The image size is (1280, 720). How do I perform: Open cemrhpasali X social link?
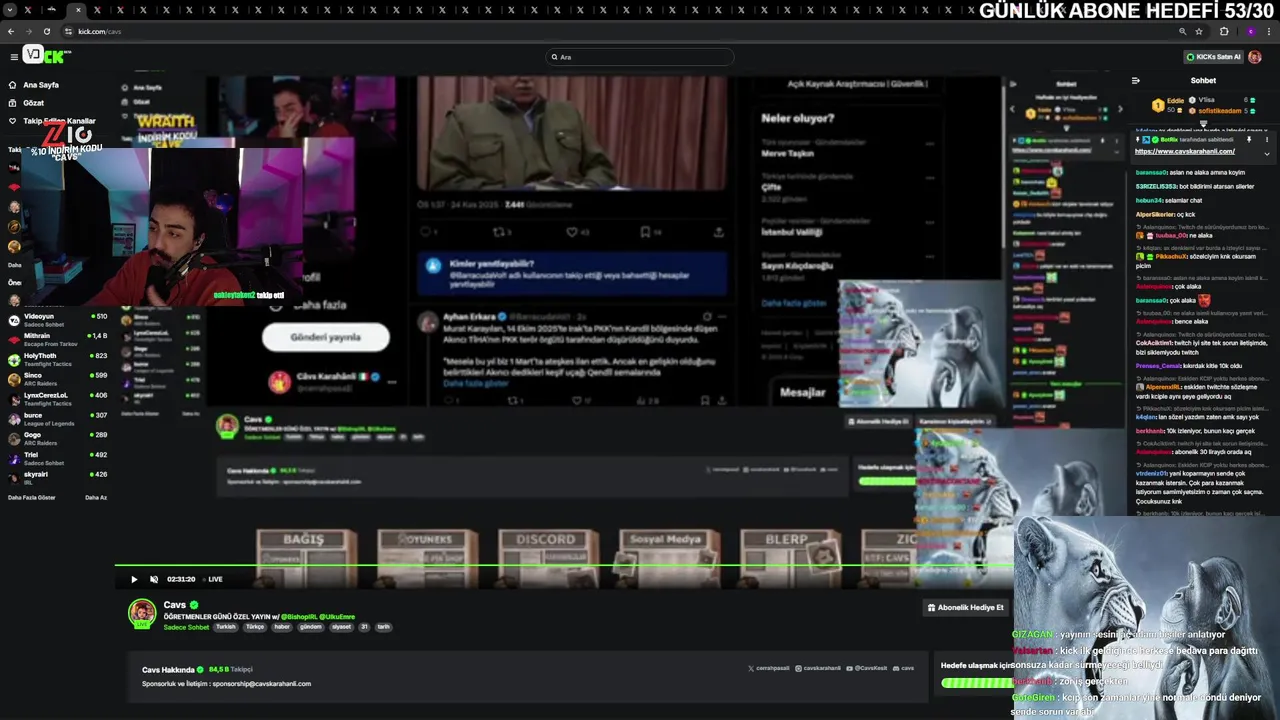[769, 668]
